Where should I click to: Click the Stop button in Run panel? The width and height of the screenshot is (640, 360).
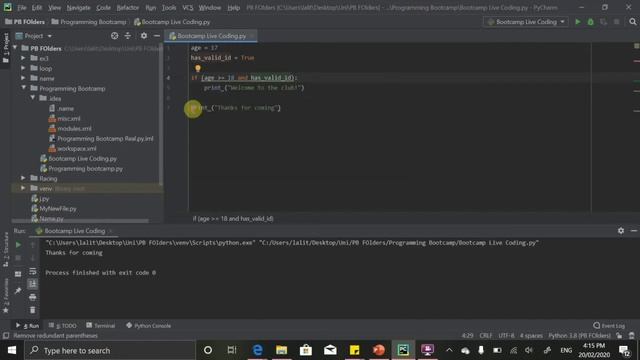[x=18, y=258]
